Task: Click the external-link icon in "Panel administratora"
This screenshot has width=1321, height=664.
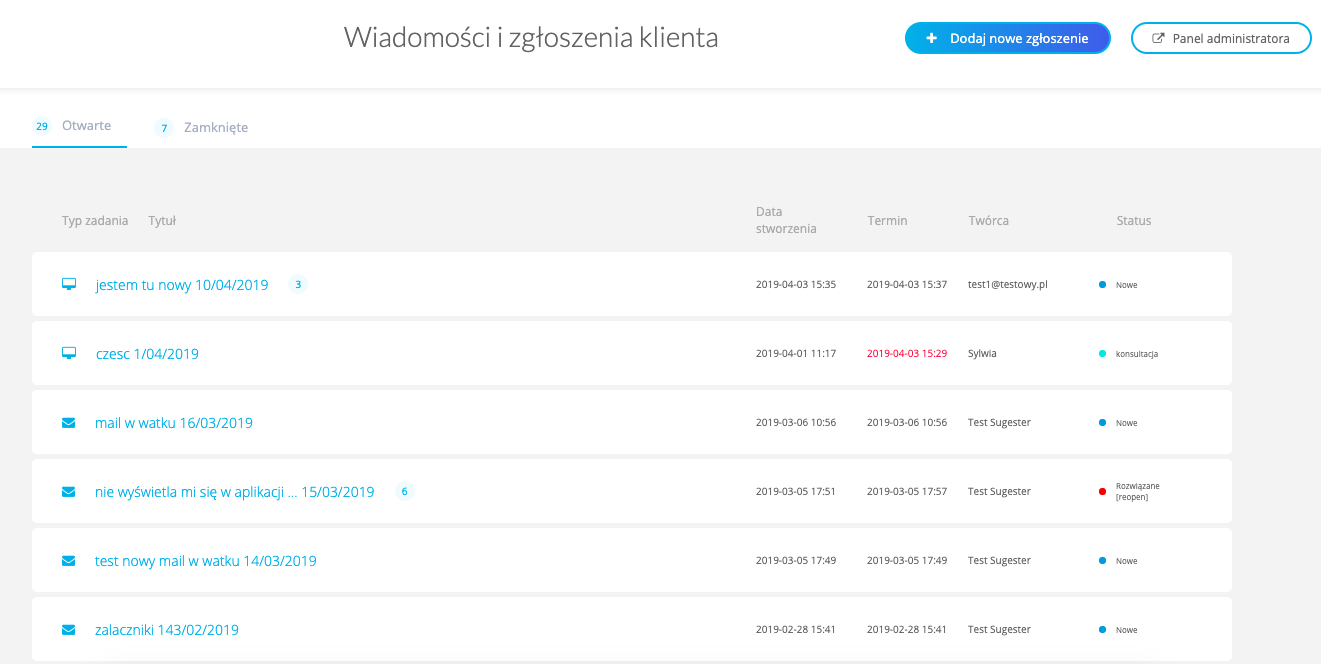Action: click(x=1158, y=37)
